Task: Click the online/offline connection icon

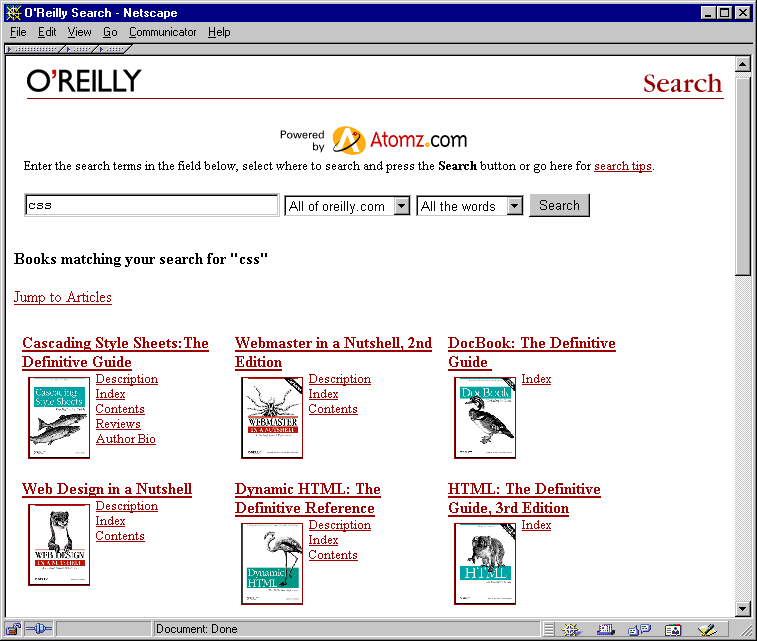Action: click(39, 629)
